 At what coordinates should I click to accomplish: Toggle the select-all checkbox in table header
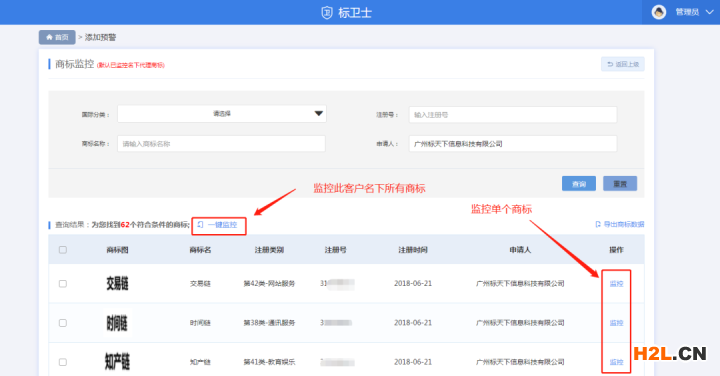point(63,250)
